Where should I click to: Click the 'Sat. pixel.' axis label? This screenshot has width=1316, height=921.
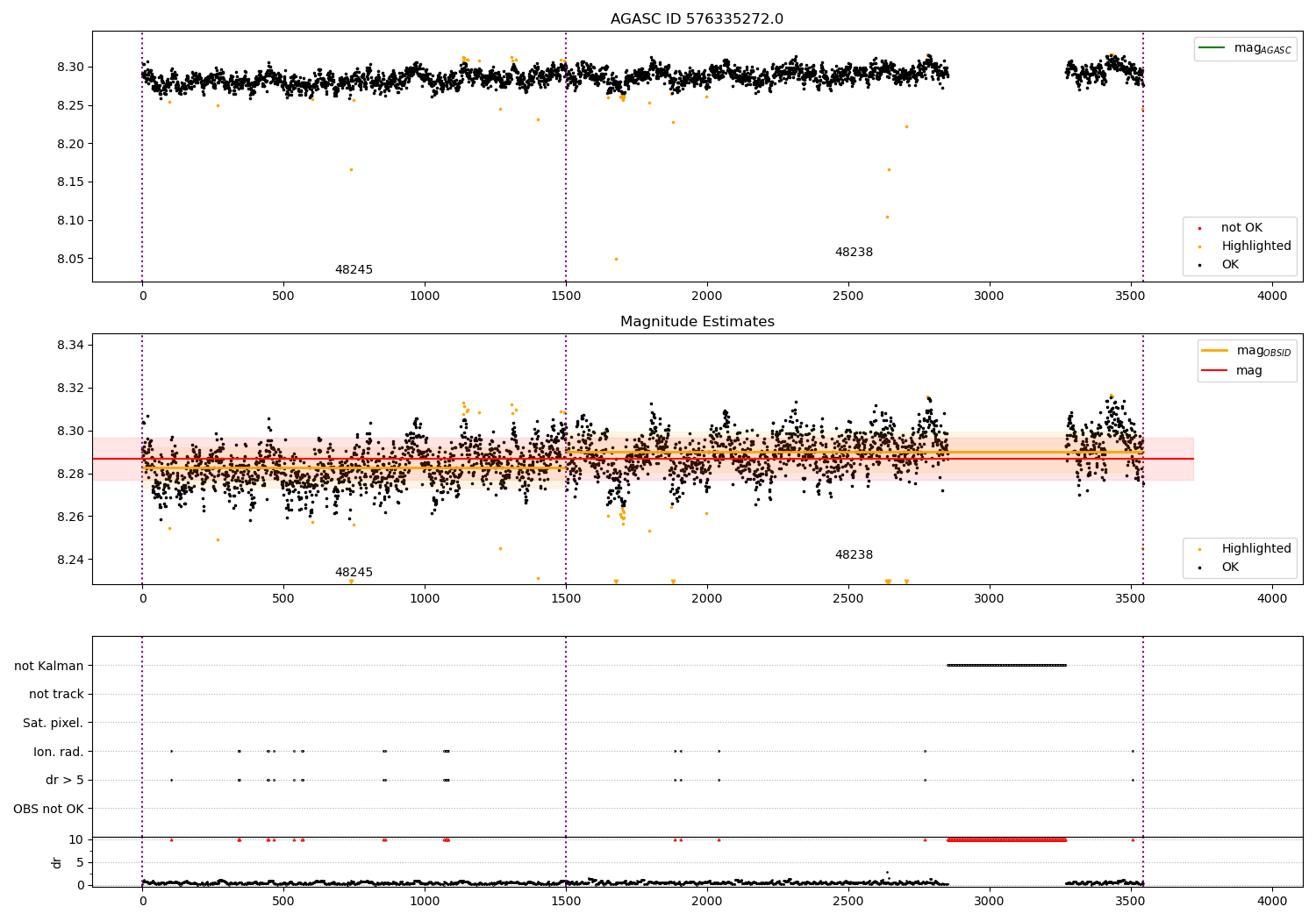point(53,724)
